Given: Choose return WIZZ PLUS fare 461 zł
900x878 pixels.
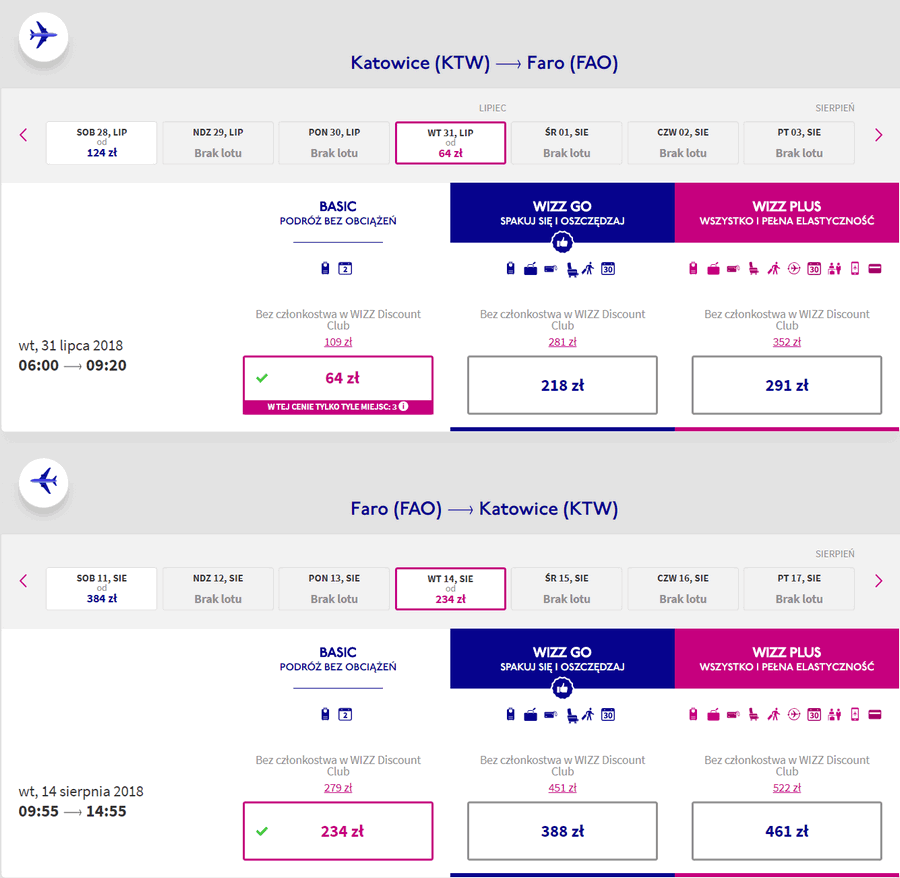Looking at the screenshot, I should pyautogui.click(x=787, y=831).
